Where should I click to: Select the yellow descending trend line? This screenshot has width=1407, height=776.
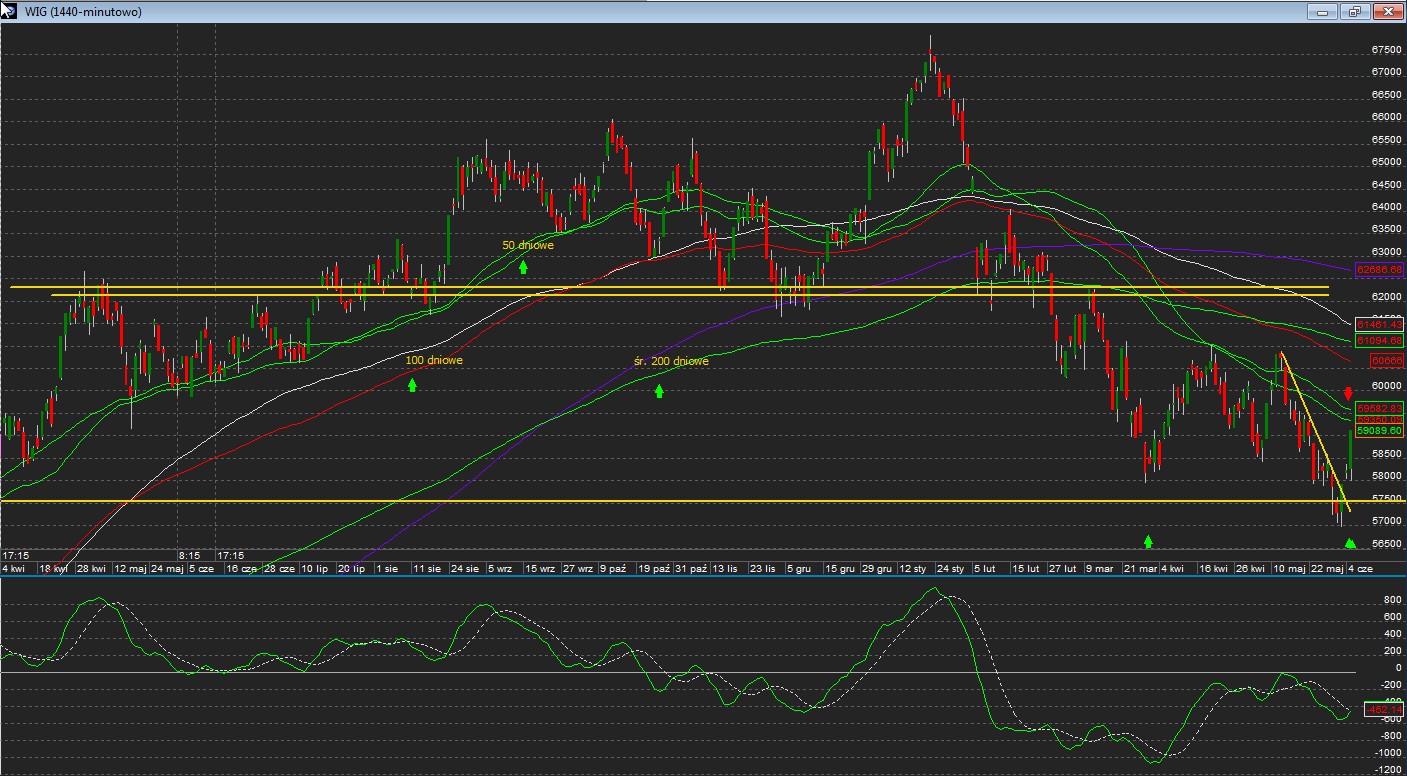tap(1315, 432)
